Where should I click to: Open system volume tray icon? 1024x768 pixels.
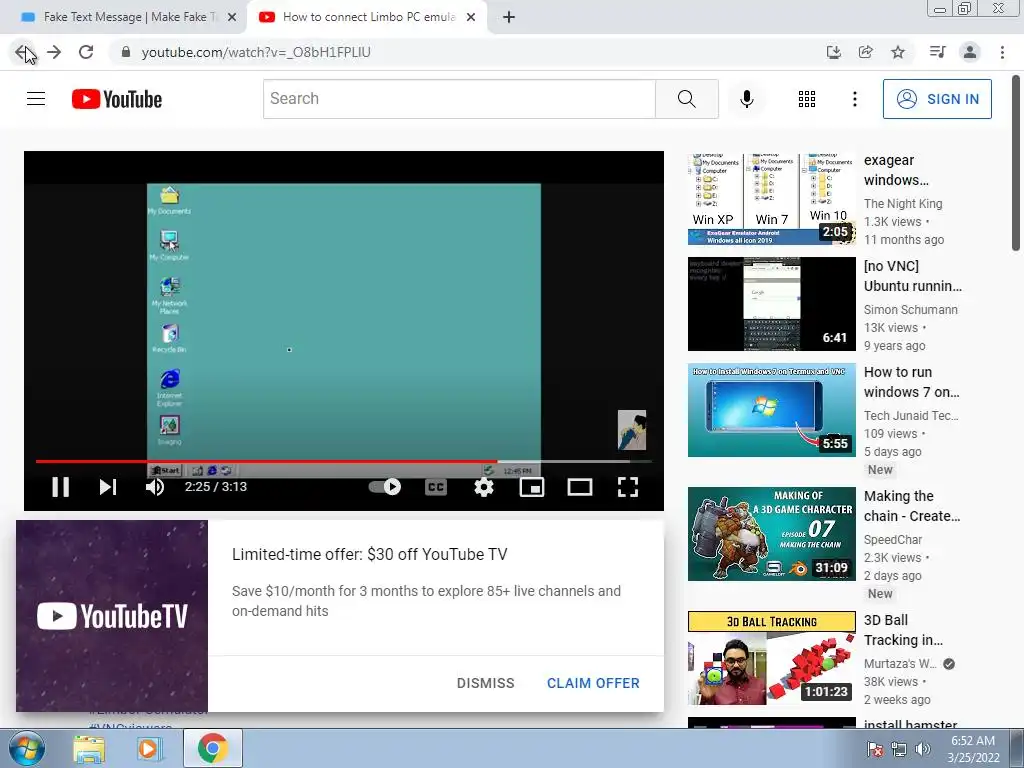pos(922,749)
